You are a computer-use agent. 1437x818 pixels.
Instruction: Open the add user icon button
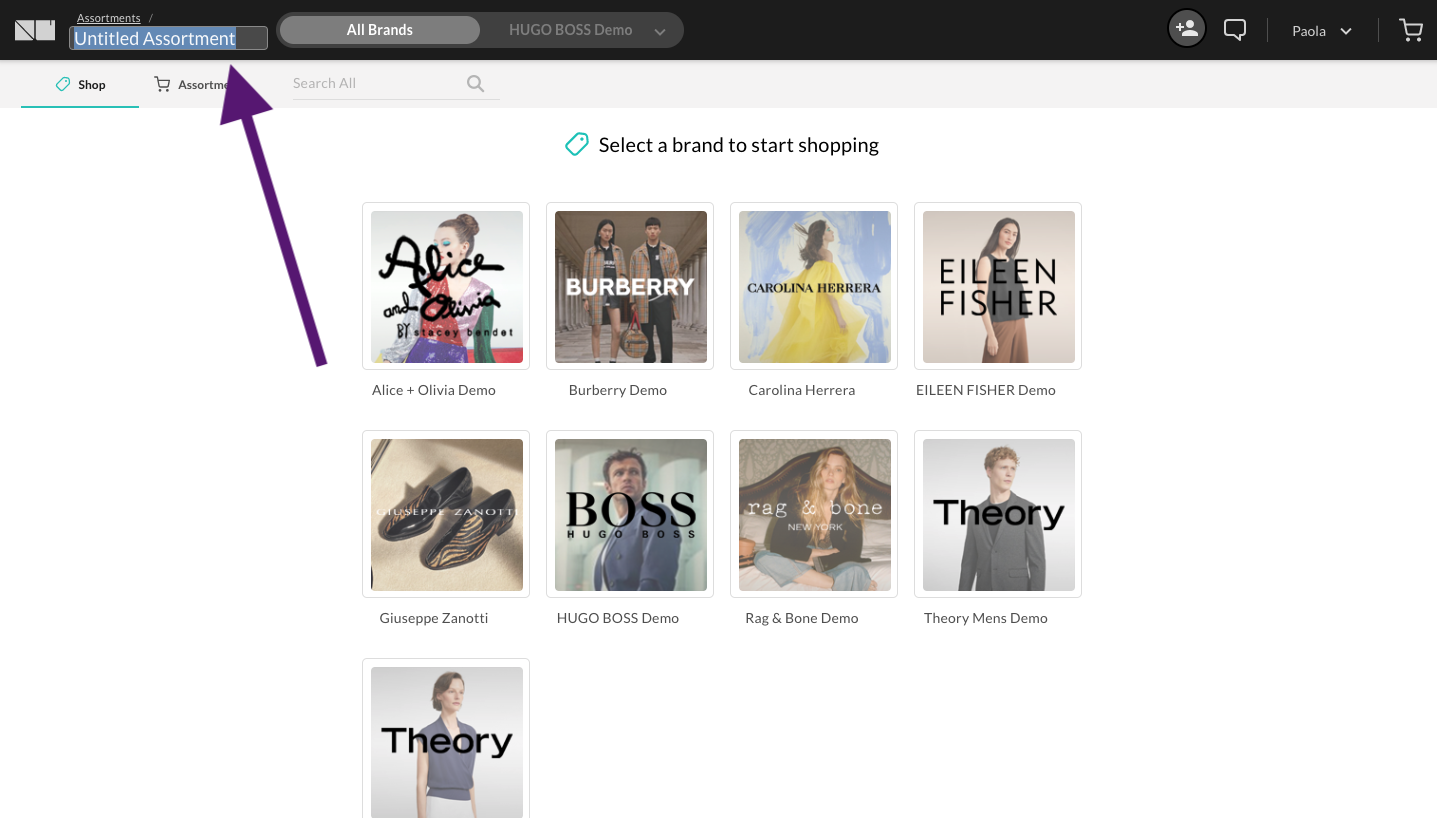click(1187, 29)
